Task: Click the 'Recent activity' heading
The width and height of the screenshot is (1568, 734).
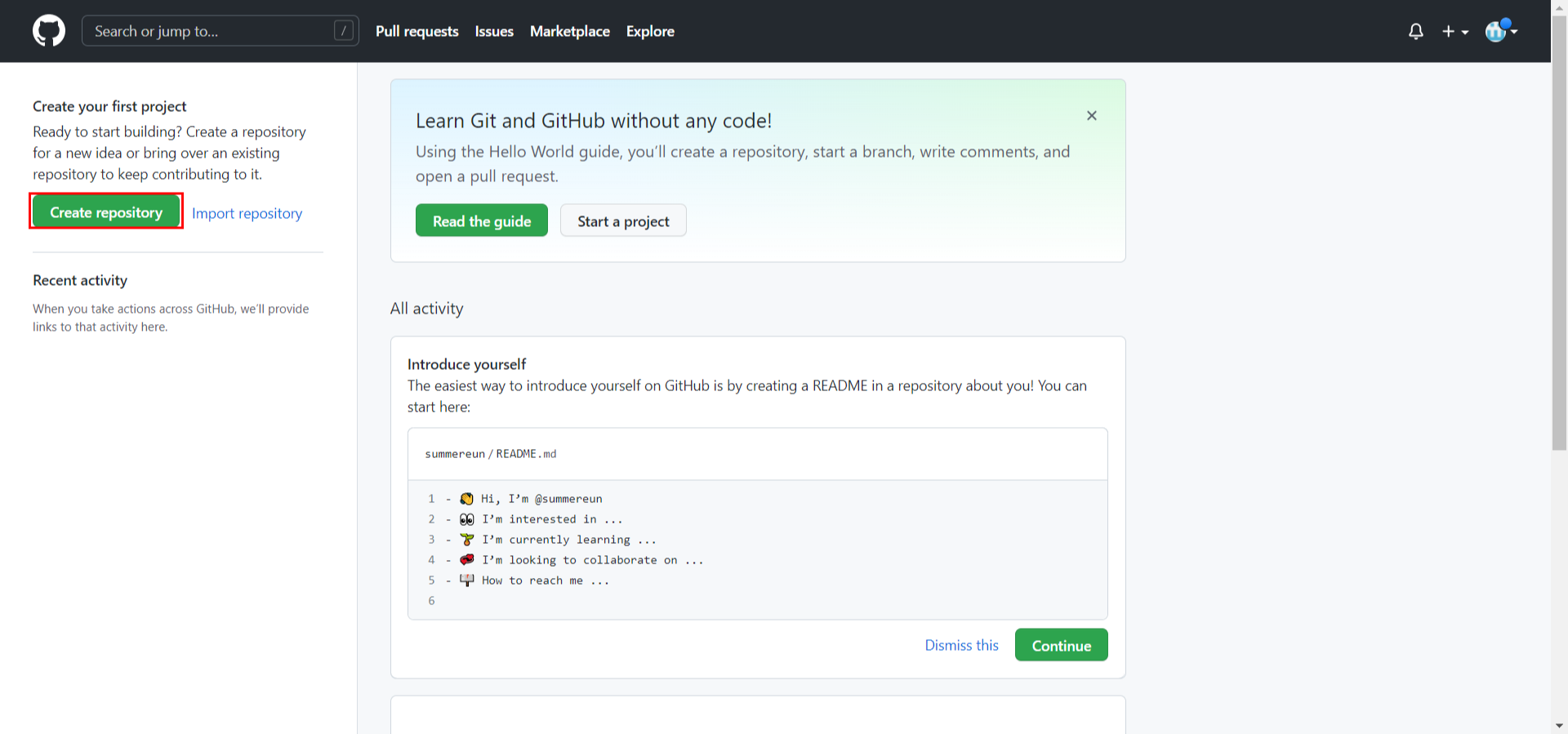Action: [x=80, y=280]
